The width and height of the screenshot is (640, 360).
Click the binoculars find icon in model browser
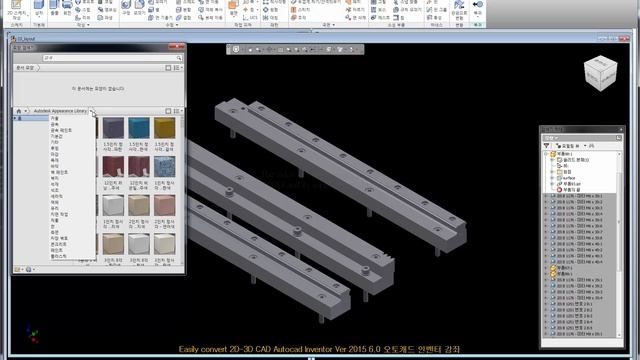point(591,146)
